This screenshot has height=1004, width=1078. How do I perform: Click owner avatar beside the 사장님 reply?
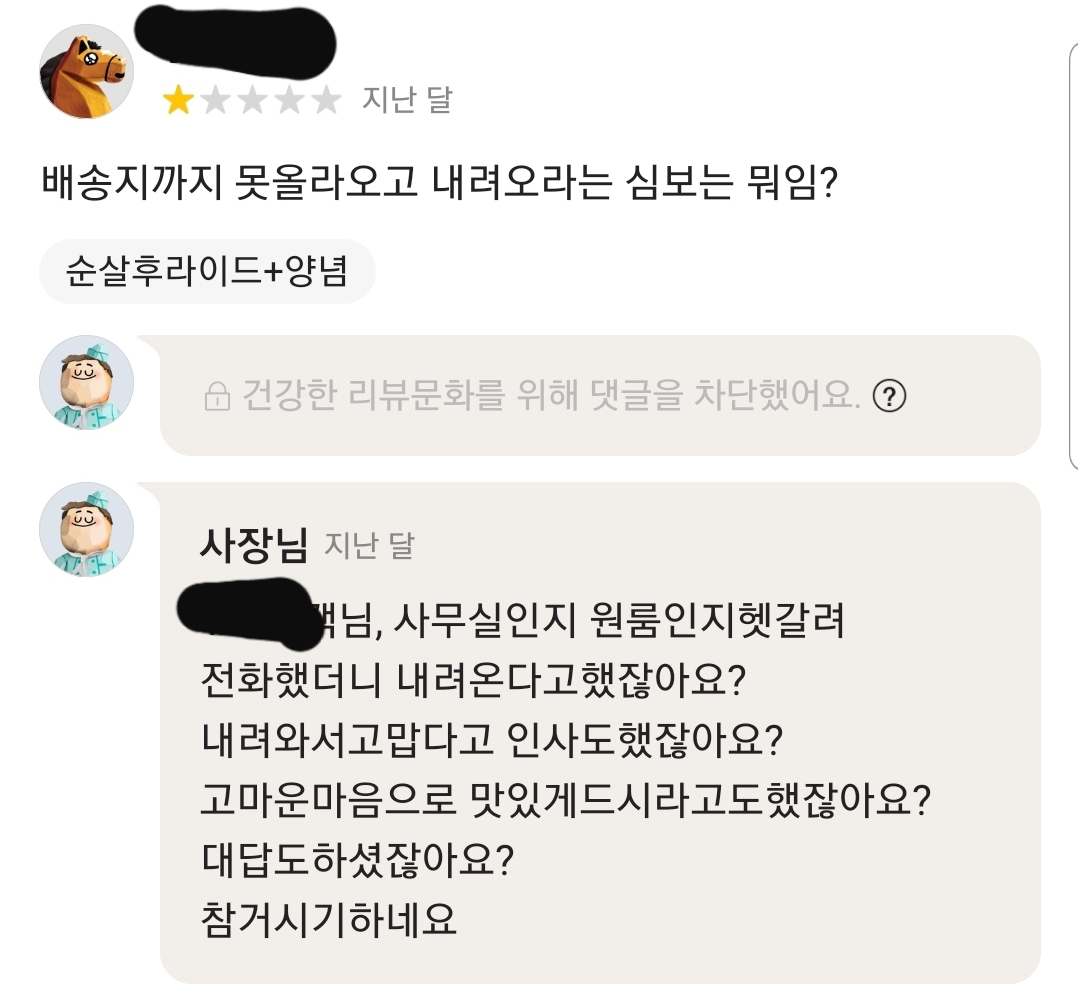86,530
